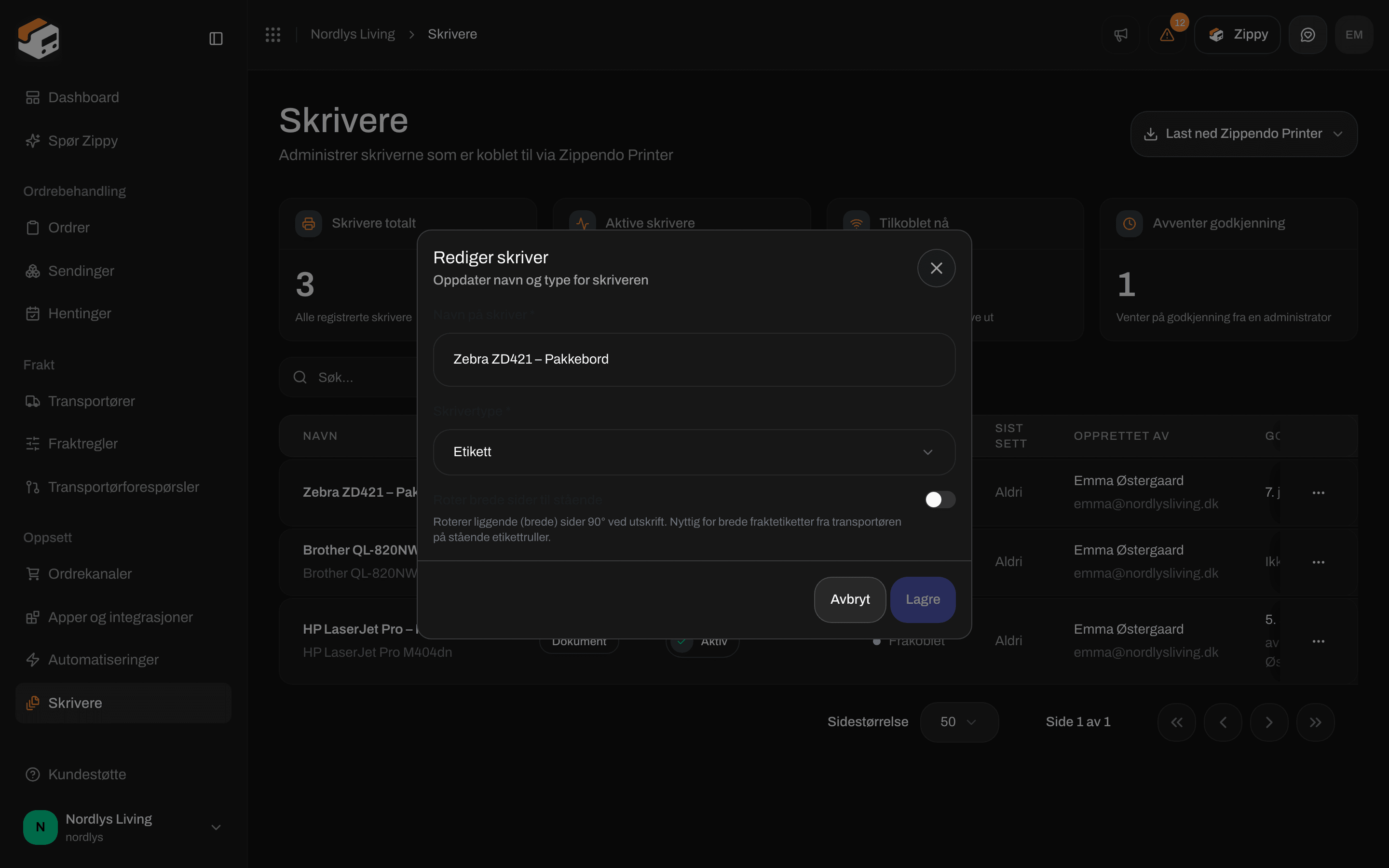The width and height of the screenshot is (1389, 868).
Task: Go to Dashboard in sidebar
Action: coord(123,97)
